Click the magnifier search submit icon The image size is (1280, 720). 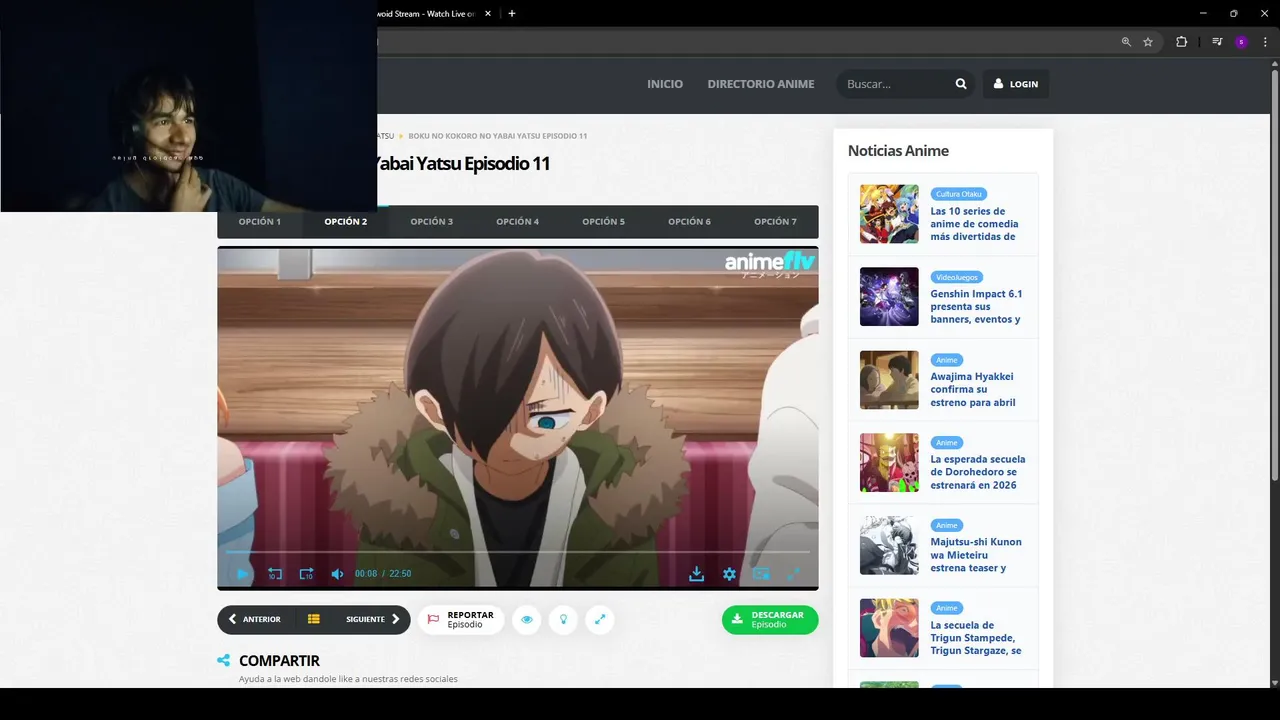tap(961, 84)
